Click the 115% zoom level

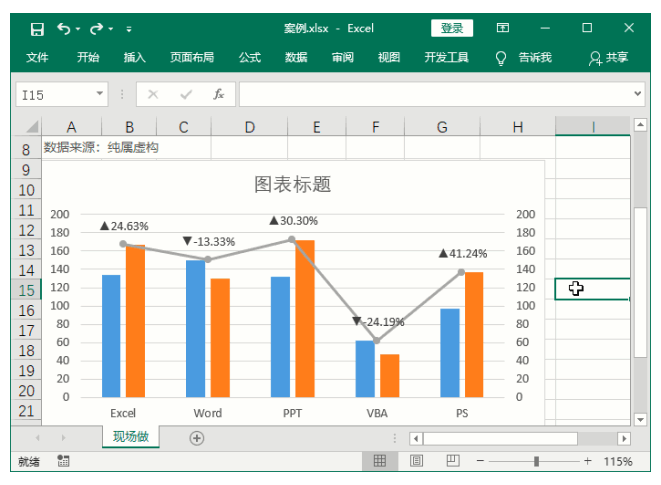(618, 461)
